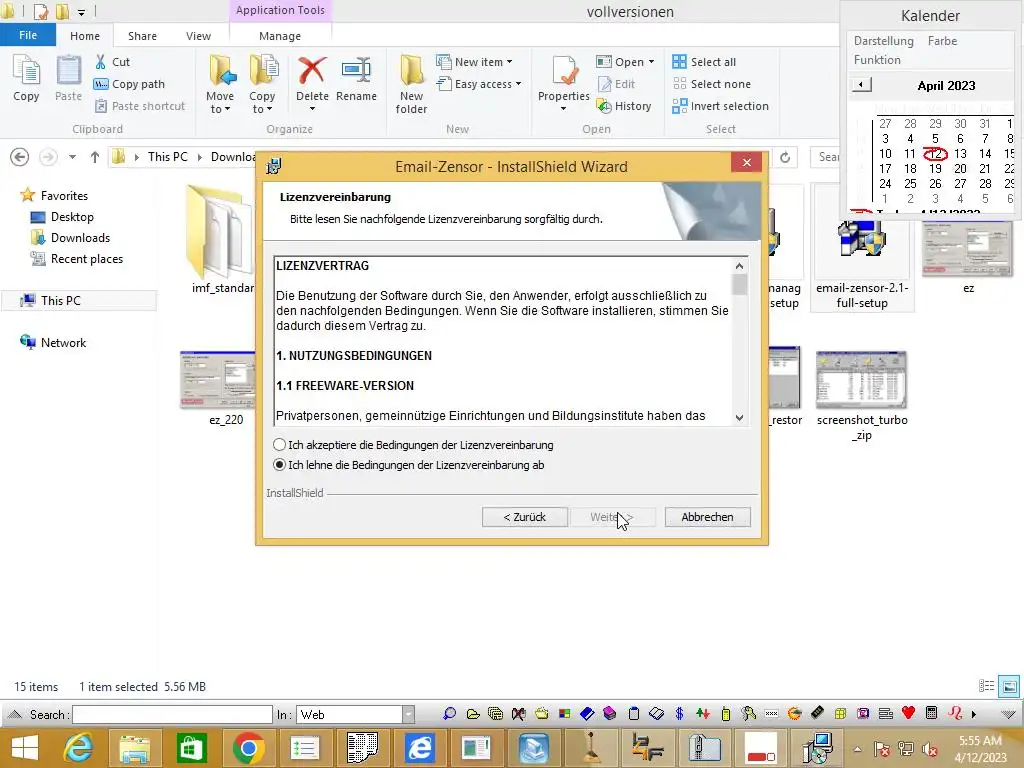Open the Manage tab under Application Tools
The image size is (1024, 768).
pos(280,36)
